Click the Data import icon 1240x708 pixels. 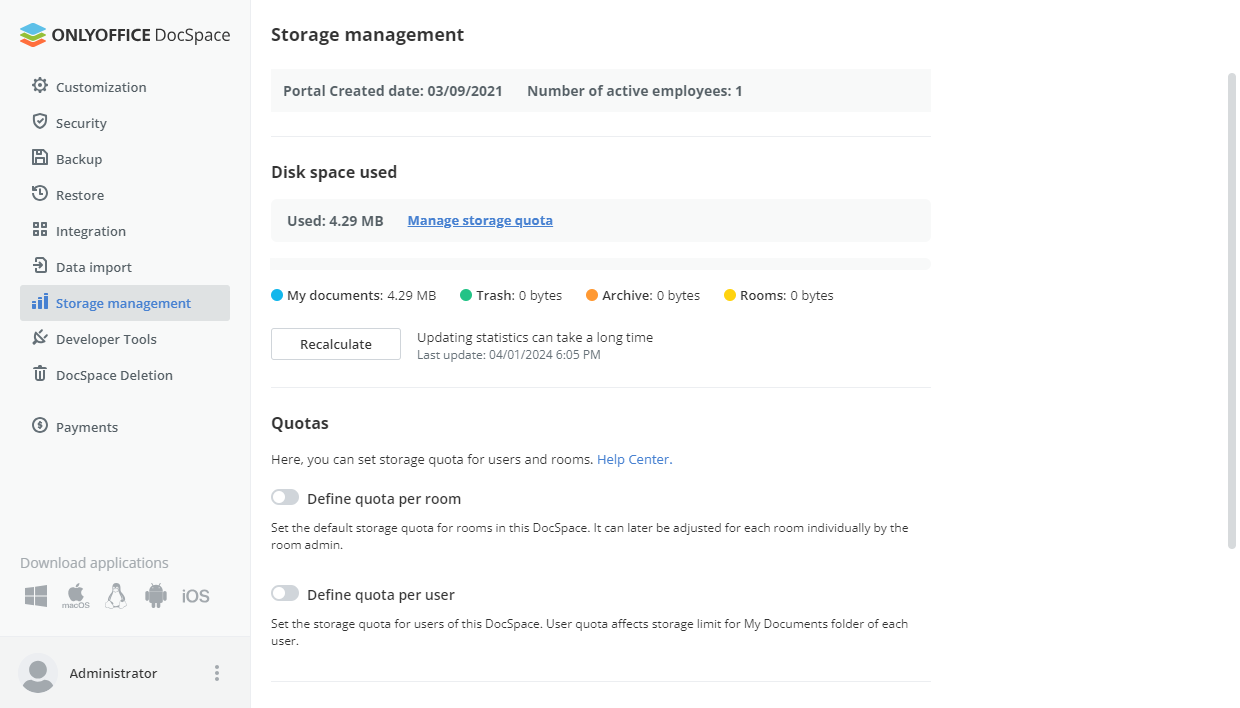click(40, 266)
